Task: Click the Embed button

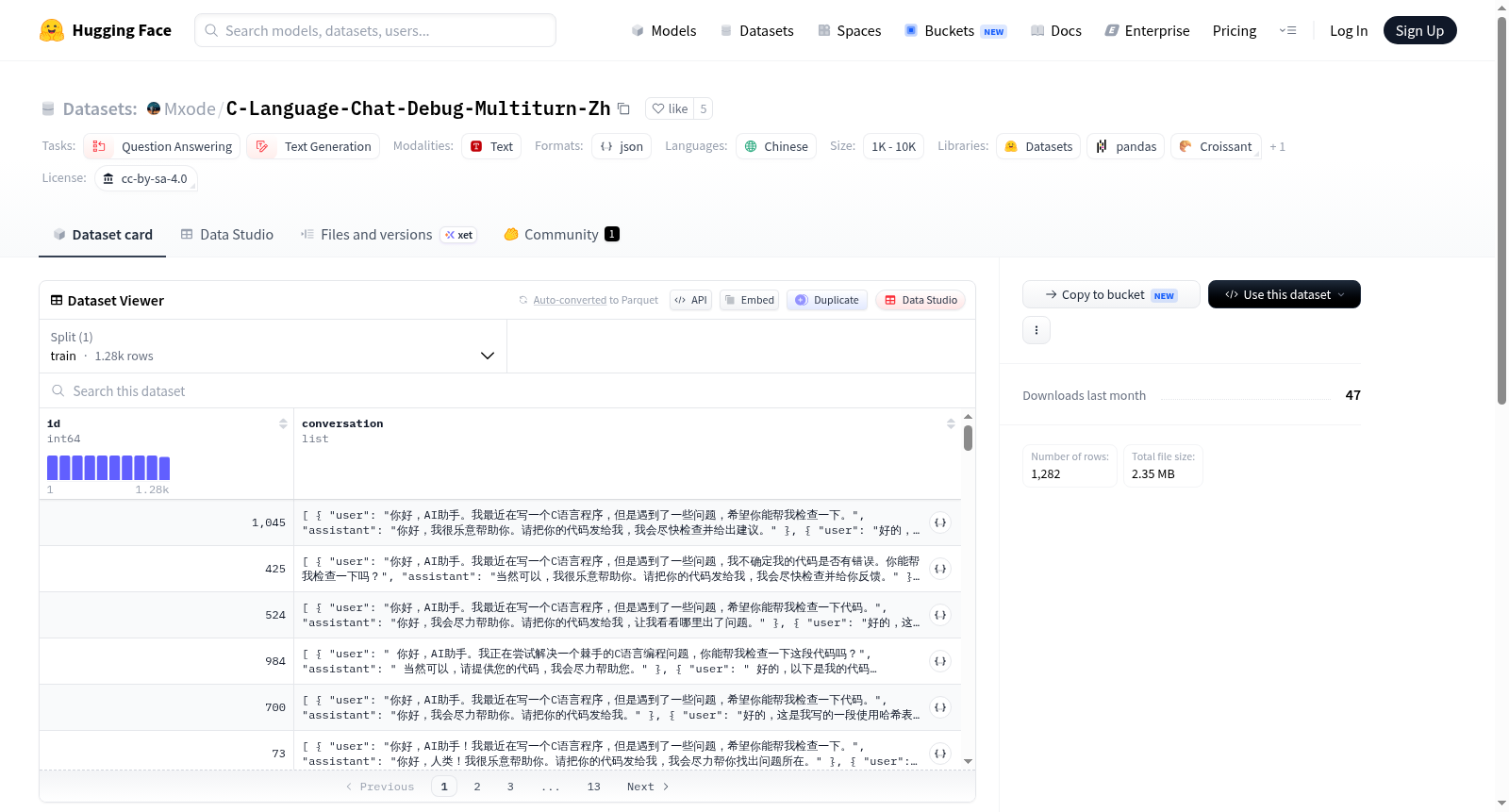Action: 749,300
